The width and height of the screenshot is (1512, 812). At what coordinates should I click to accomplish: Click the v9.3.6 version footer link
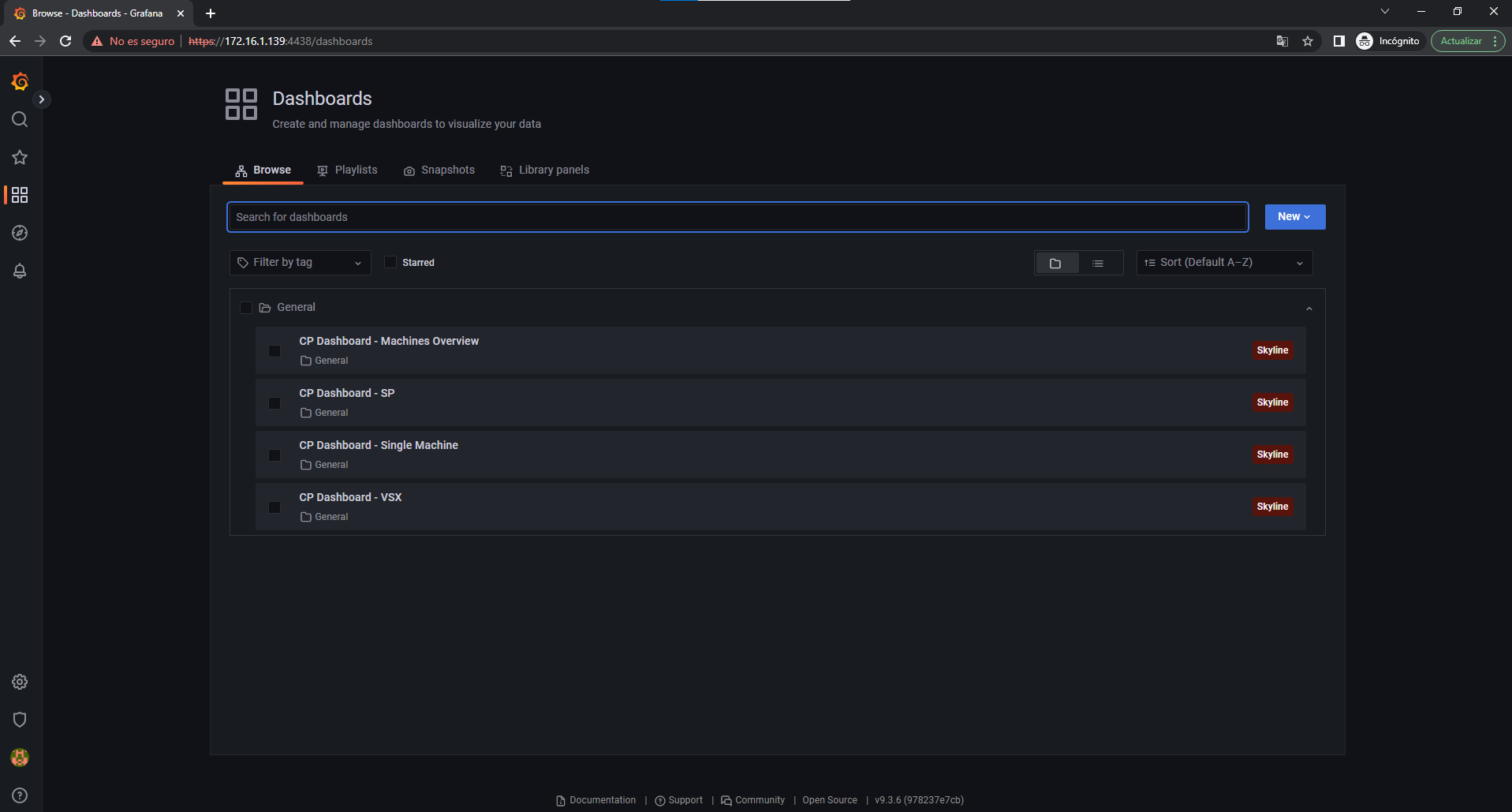click(919, 800)
